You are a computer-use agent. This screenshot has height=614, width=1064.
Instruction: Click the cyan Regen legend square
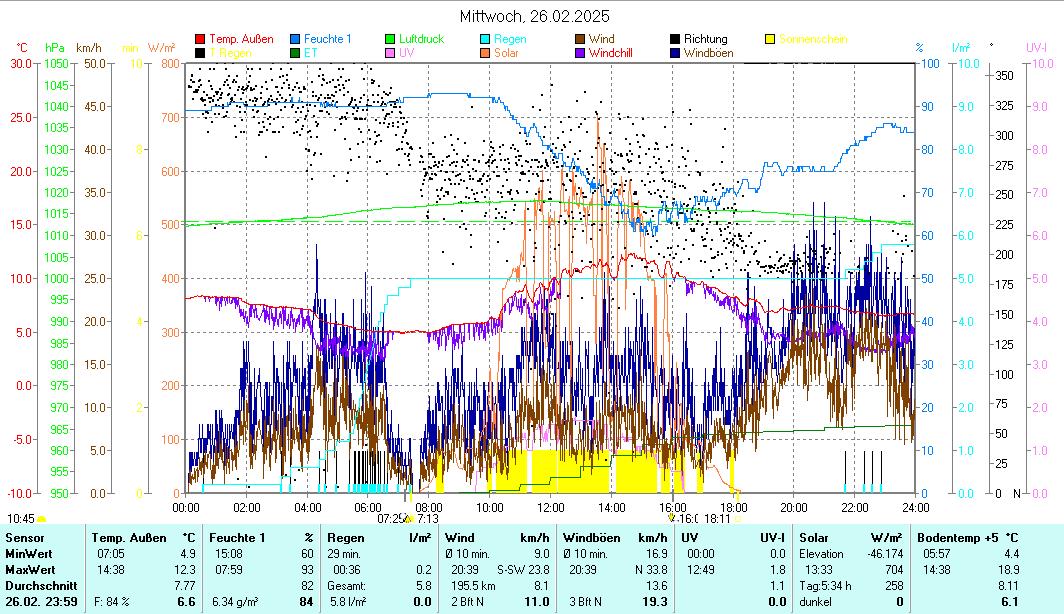[x=485, y=39]
